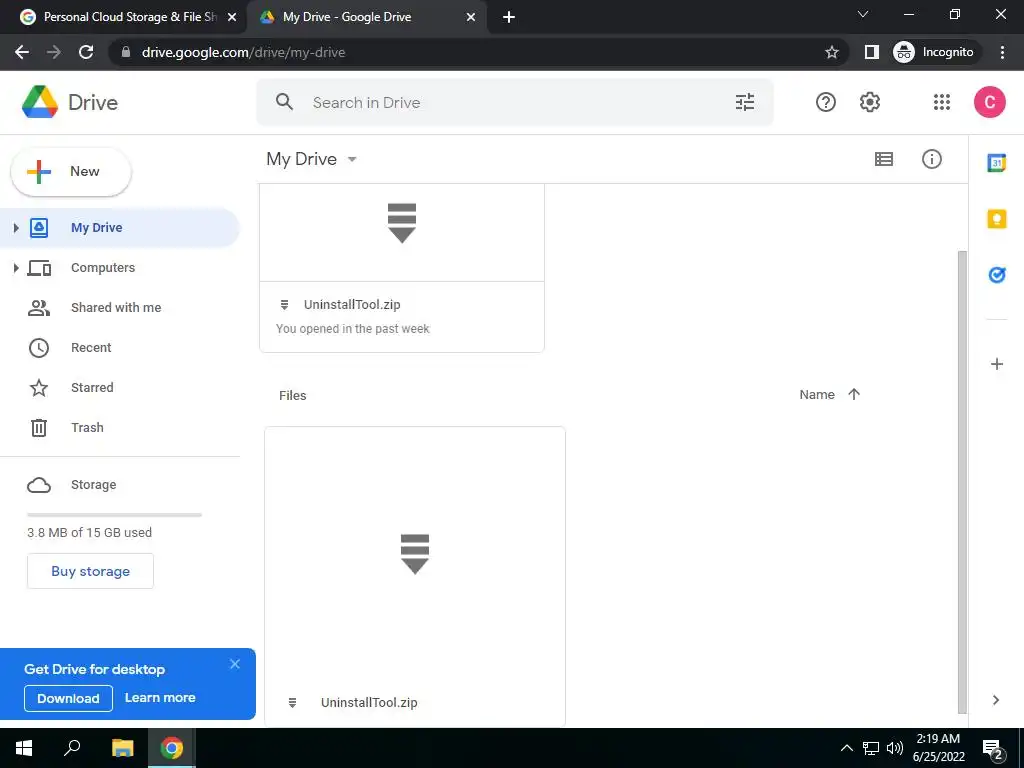Dismiss the Get Drive for desktop banner

[x=235, y=664]
